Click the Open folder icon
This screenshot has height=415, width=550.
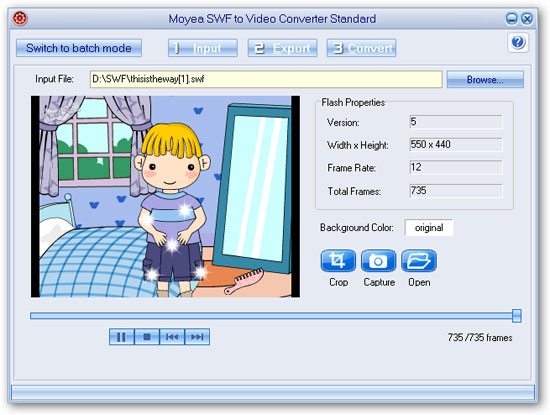coord(419,261)
